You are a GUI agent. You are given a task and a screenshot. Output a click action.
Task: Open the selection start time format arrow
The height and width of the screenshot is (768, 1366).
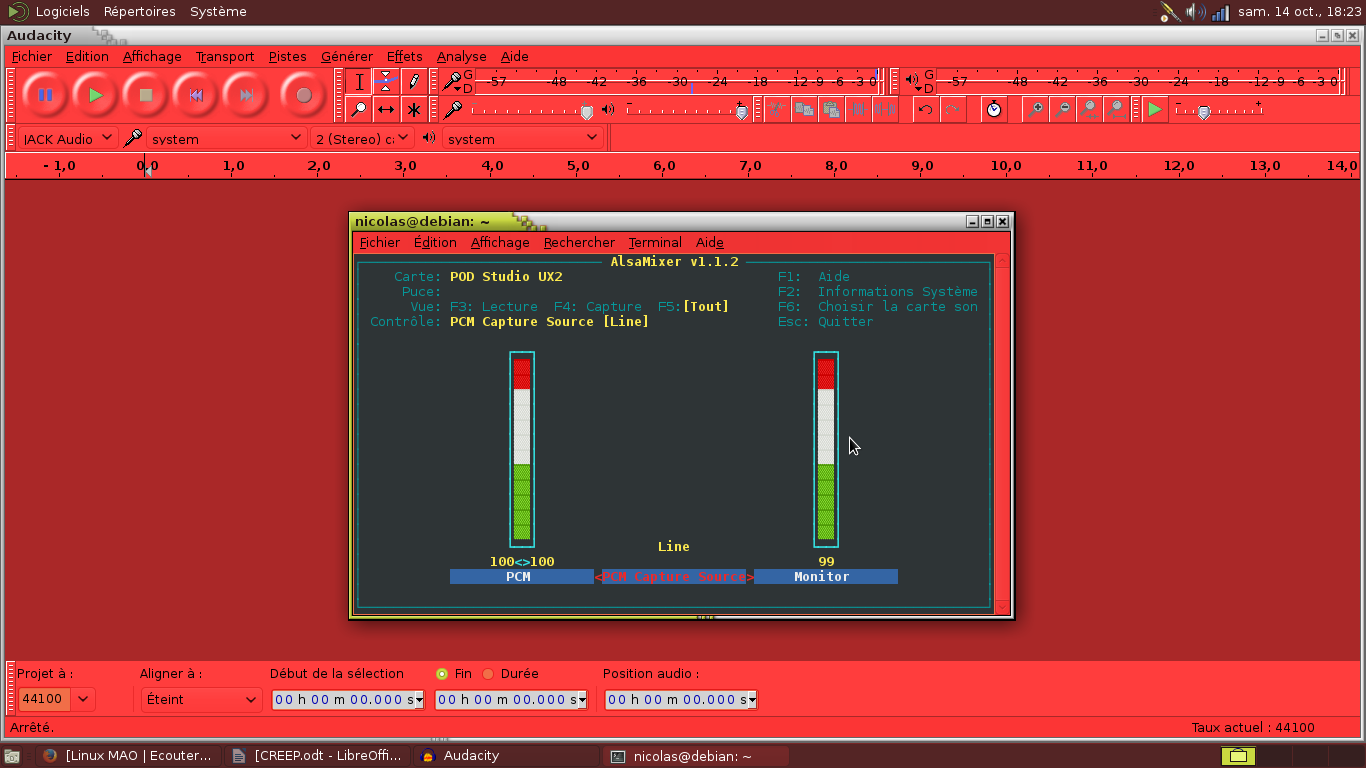(x=419, y=700)
